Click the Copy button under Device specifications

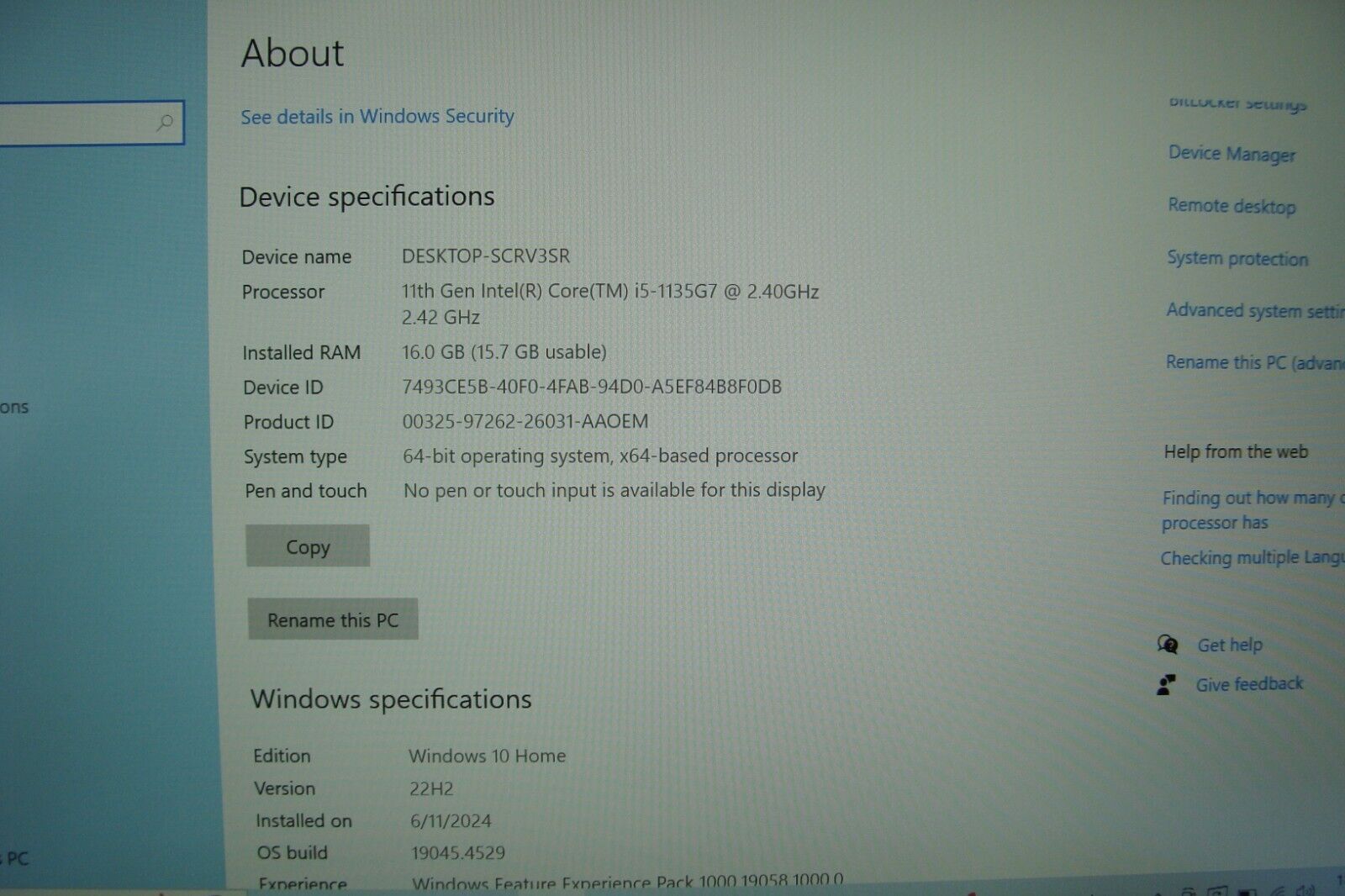point(308,546)
